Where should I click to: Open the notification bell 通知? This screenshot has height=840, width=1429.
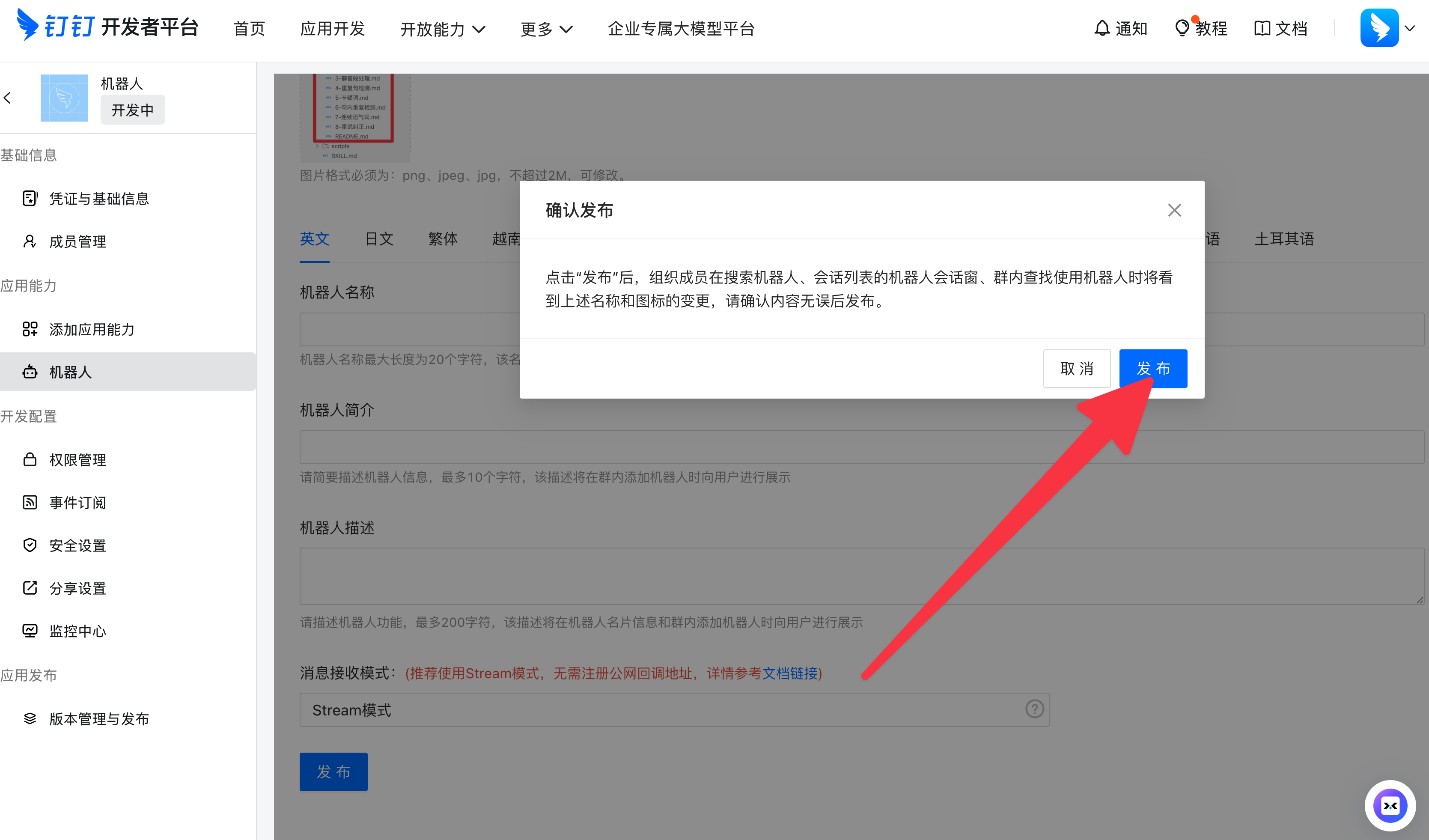[1120, 28]
